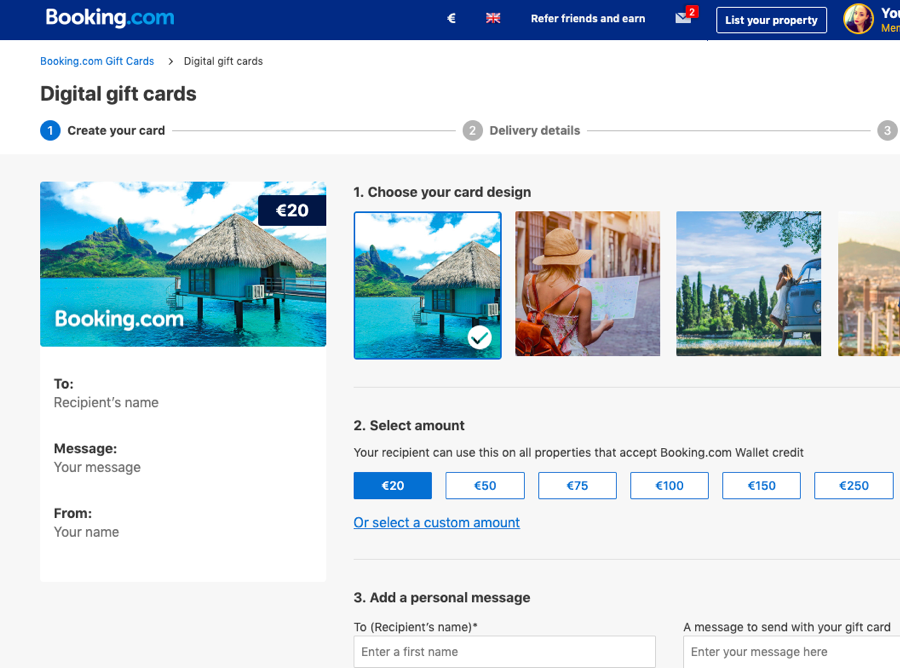Click the breadcrumb chevron separator
The image size is (900, 668).
pos(170,61)
